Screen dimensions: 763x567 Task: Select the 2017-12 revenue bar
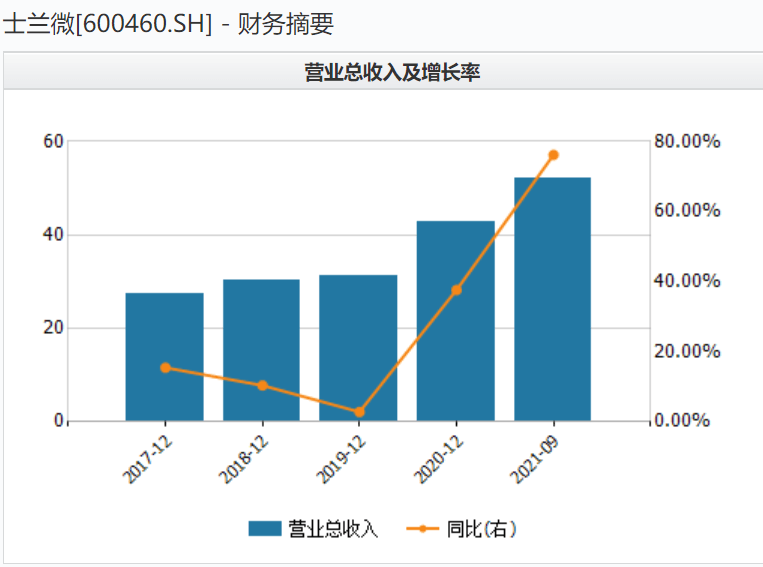[164, 357]
